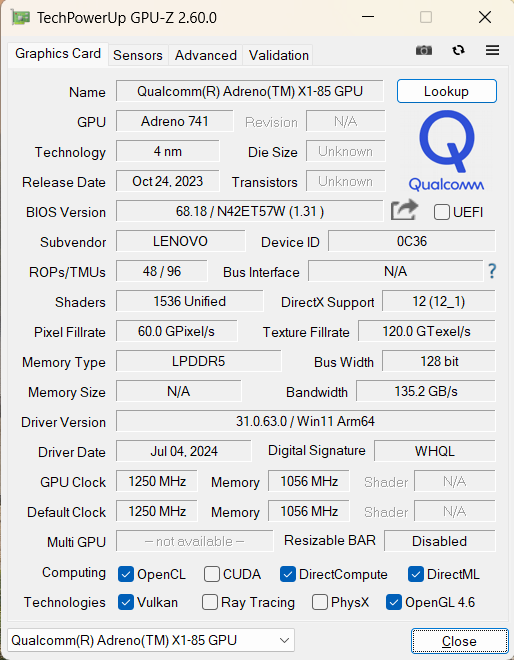Toggle the Ray Tracing checkbox

point(210,602)
